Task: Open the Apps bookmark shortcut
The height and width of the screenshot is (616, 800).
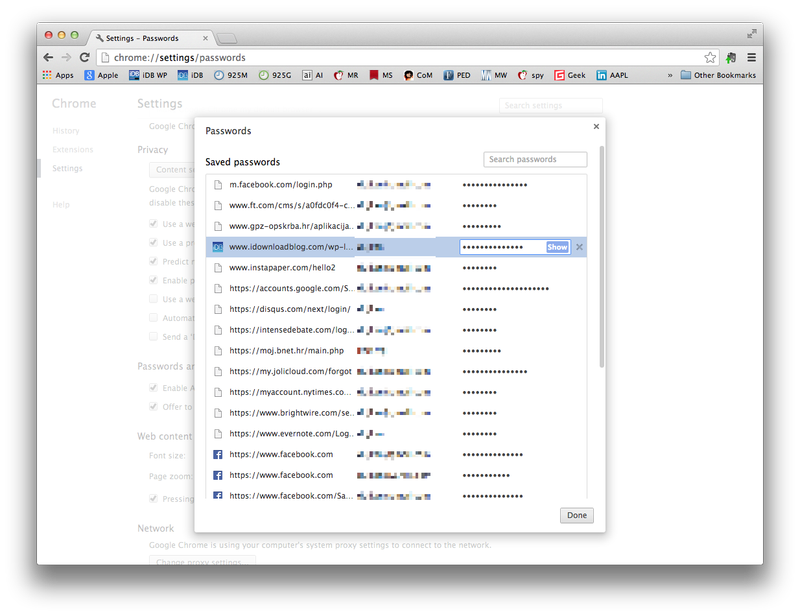Action: click(x=58, y=75)
